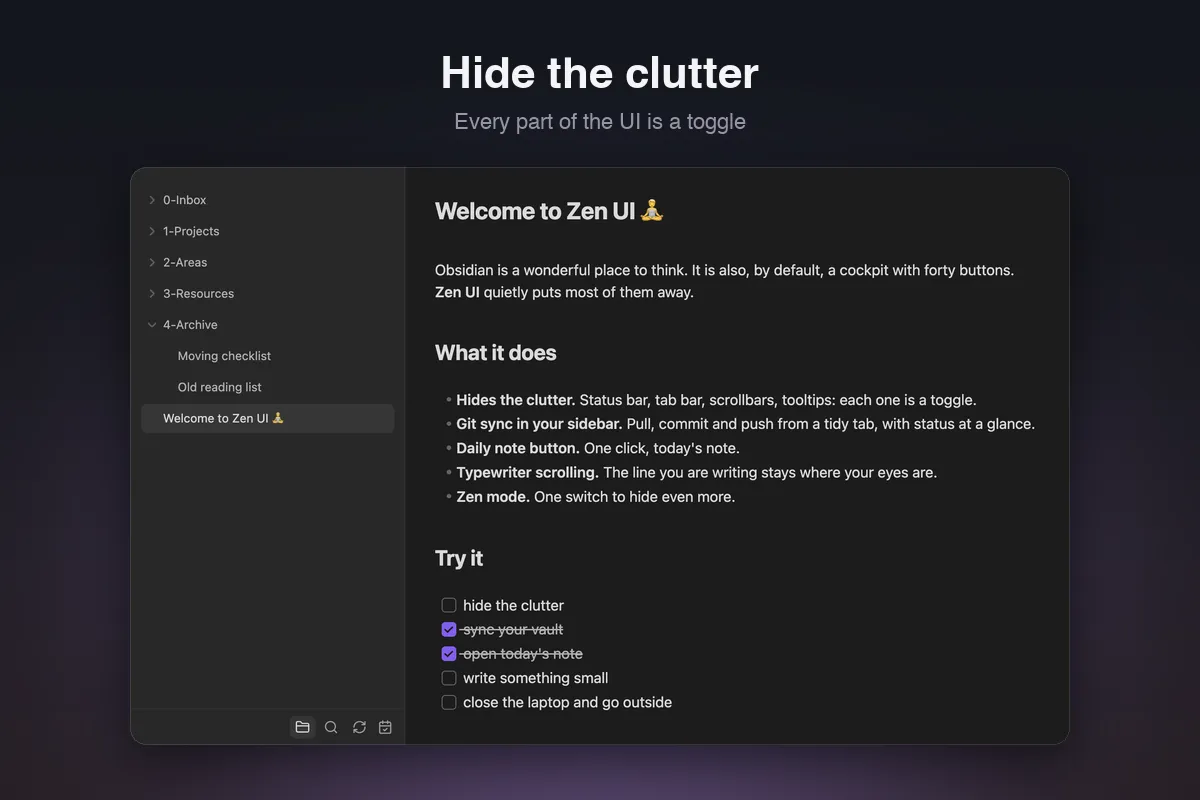This screenshot has height=800, width=1200.
Task: Click the "Typewriter scrolling." bullet
Action: [528, 472]
